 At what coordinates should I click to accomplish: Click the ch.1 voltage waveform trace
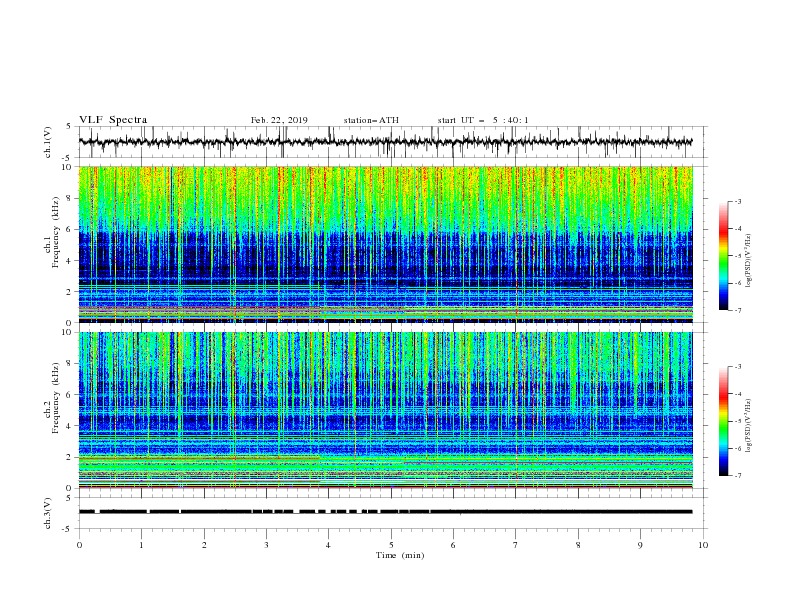[385, 142]
